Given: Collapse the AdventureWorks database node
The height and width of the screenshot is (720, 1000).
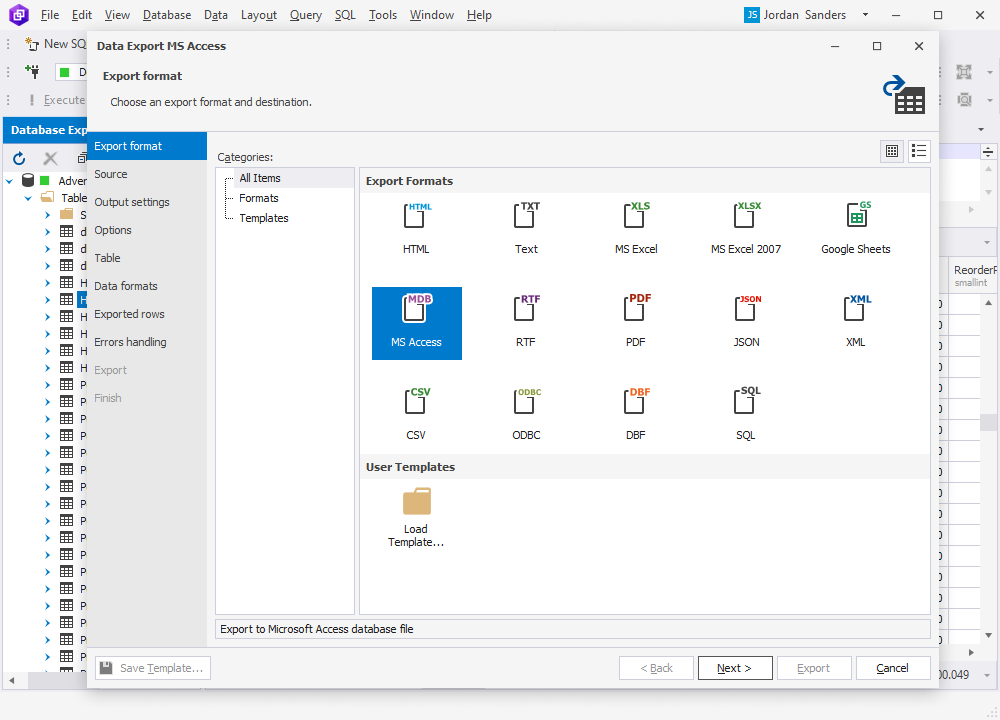Looking at the screenshot, I should click(x=9, y=180).
